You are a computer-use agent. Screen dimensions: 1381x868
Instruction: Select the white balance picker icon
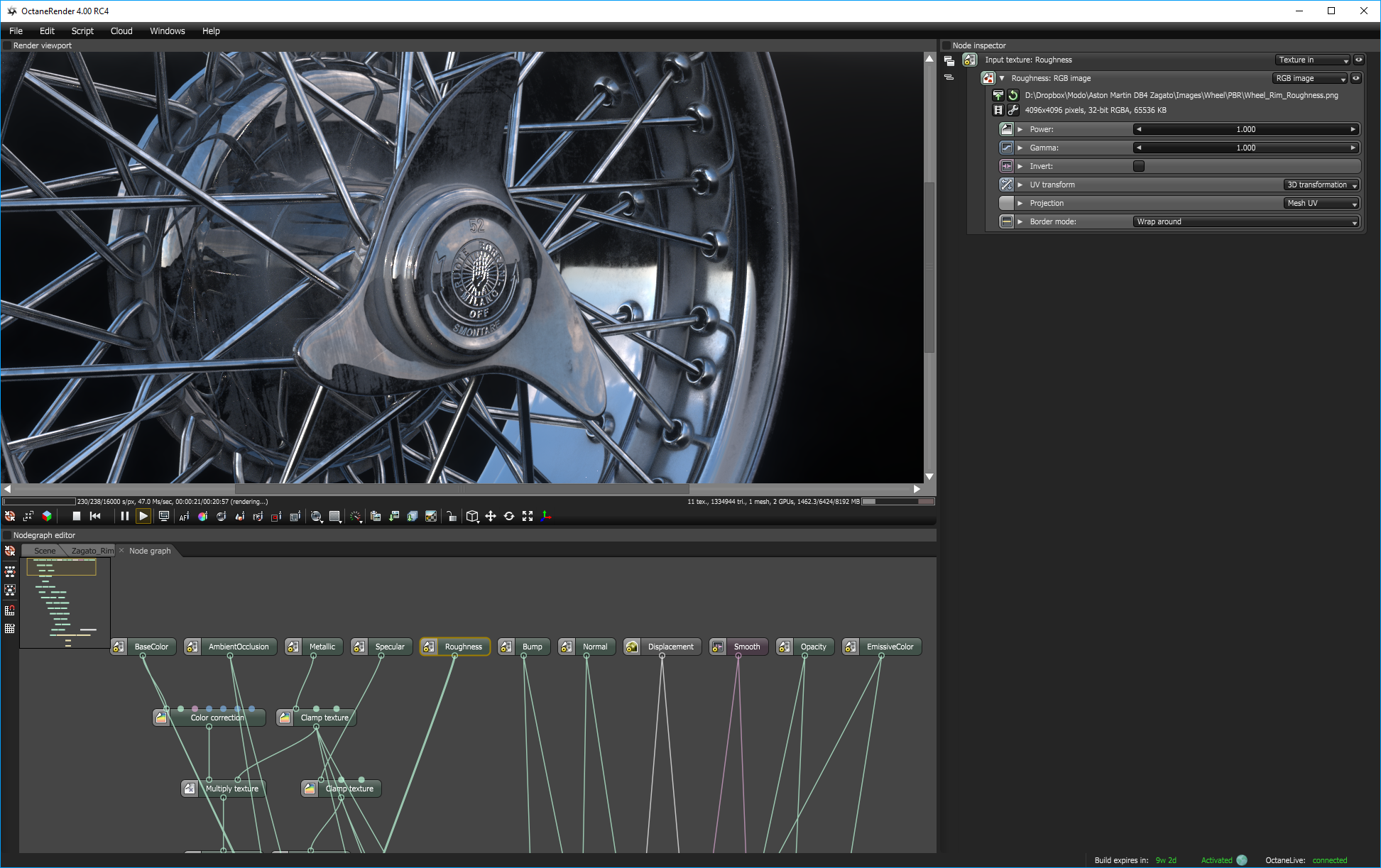pos(202,516)
